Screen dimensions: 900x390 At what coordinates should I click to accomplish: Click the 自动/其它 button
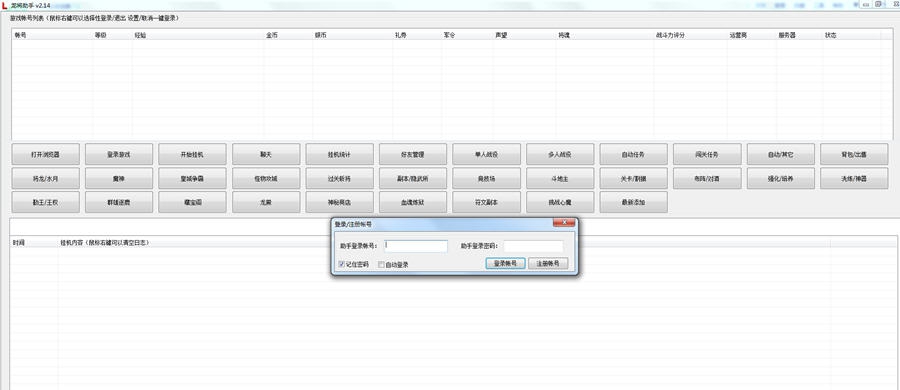click(781, 155)
